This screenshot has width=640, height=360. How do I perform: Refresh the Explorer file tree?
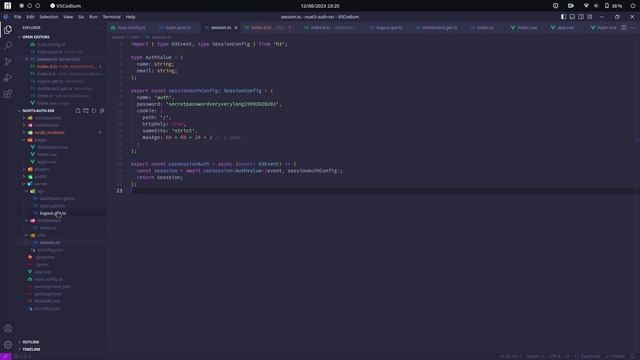(x=94, y=111)
